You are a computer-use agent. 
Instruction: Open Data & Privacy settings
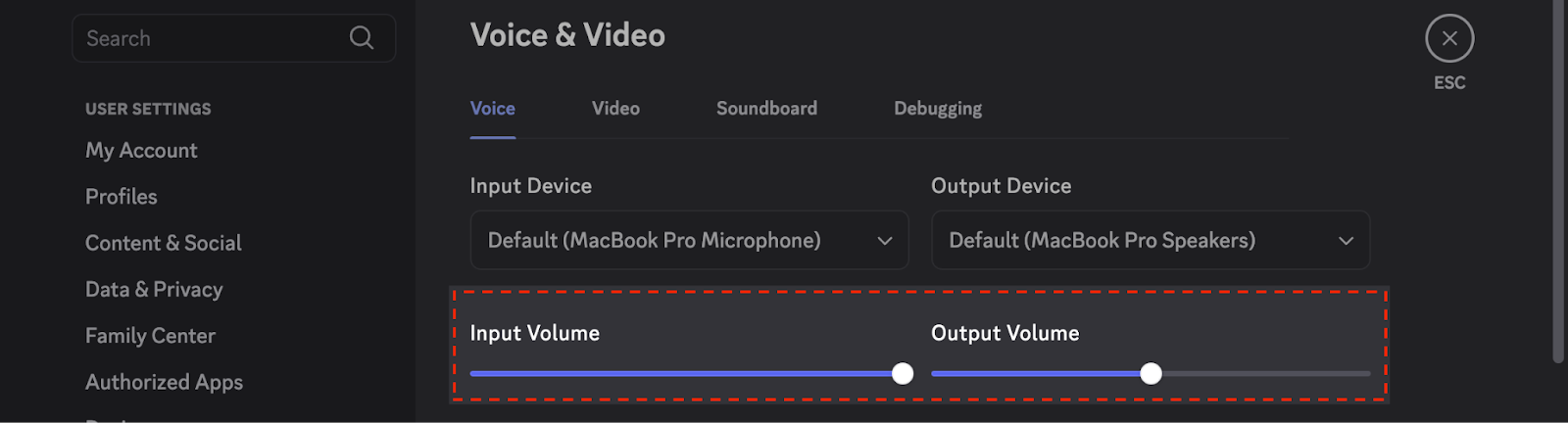154,290
